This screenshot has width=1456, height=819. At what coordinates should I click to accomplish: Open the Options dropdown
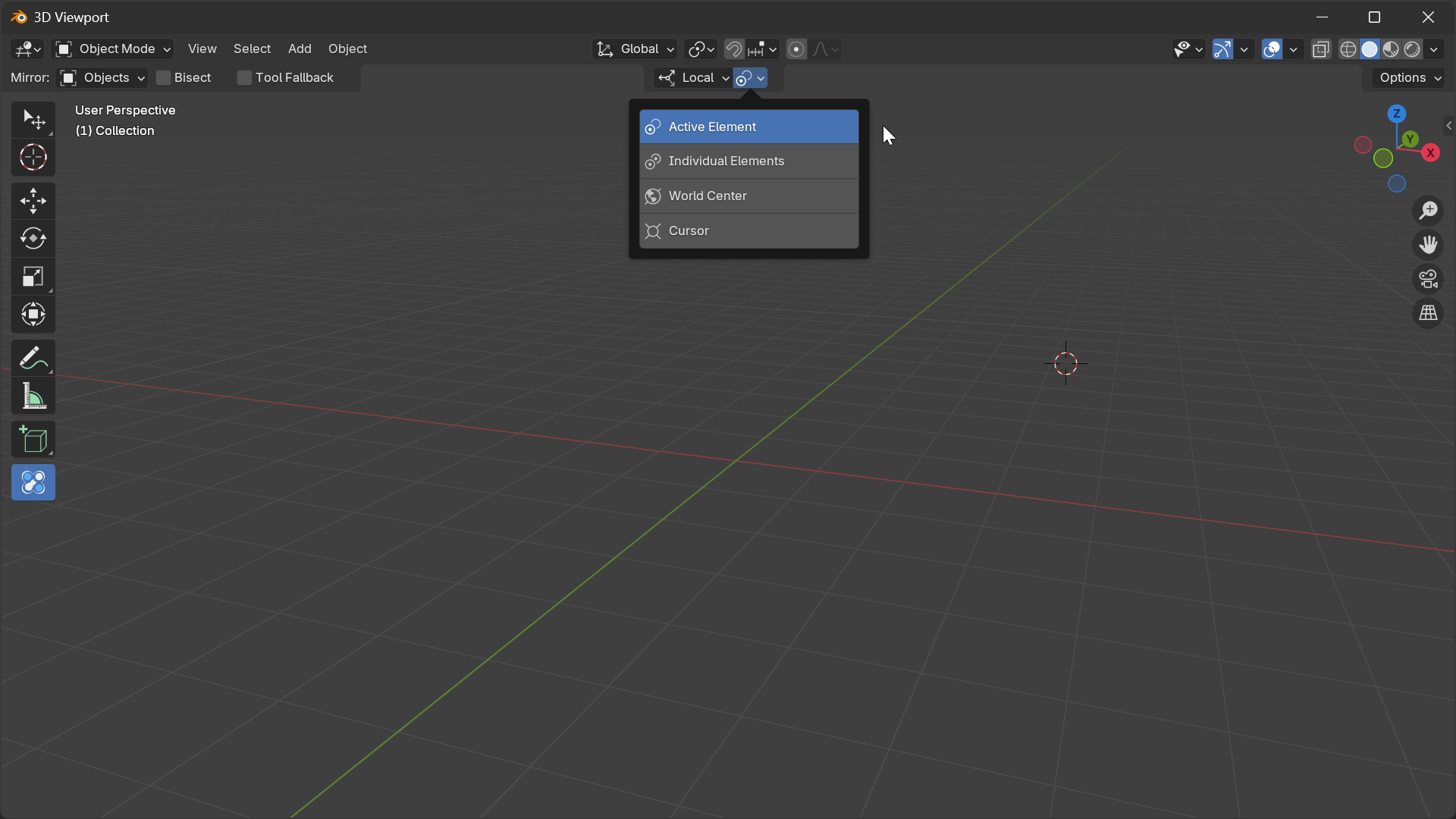pos(1407,77)
